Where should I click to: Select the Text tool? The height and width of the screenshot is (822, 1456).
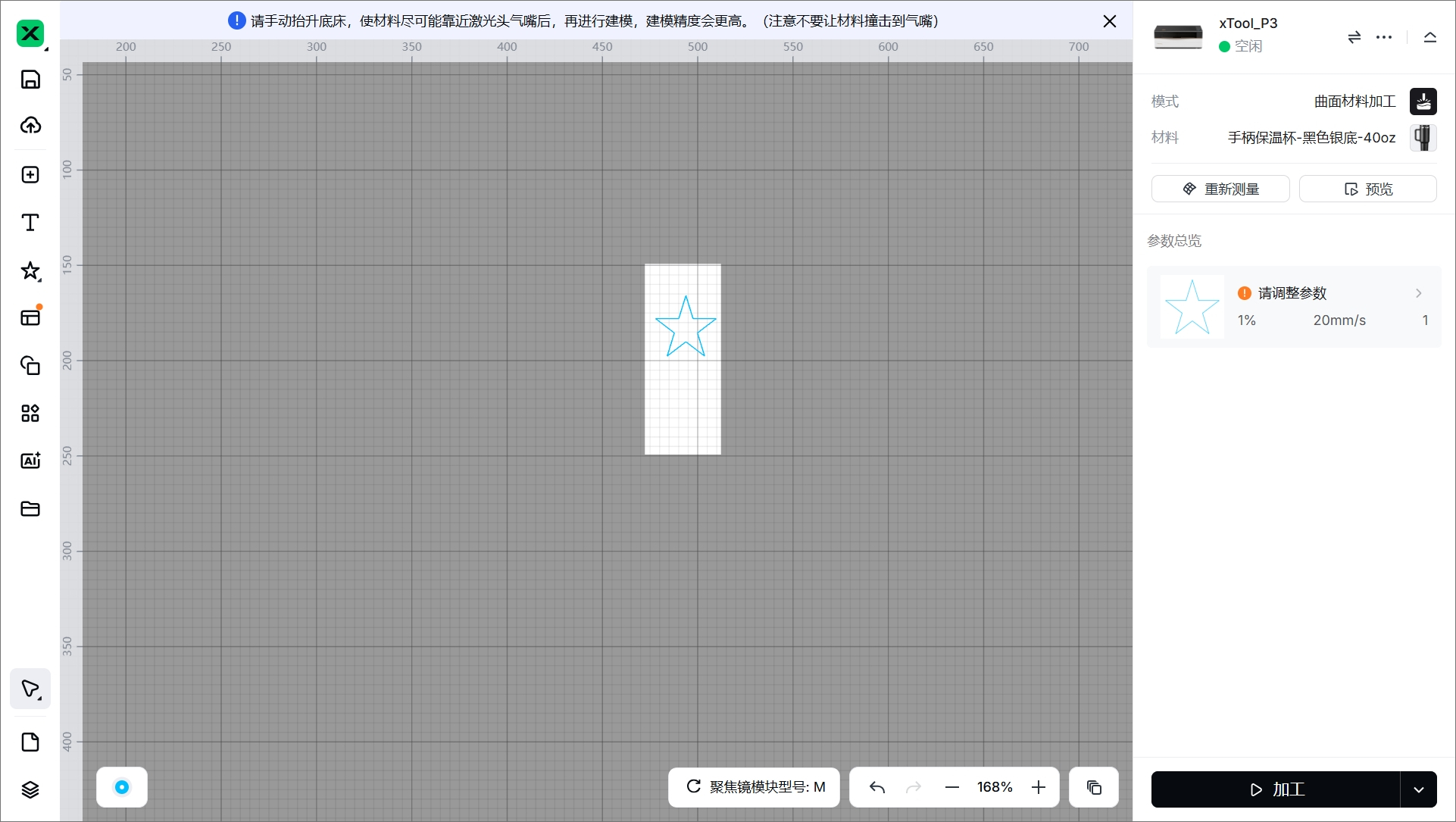pos(30,222)
